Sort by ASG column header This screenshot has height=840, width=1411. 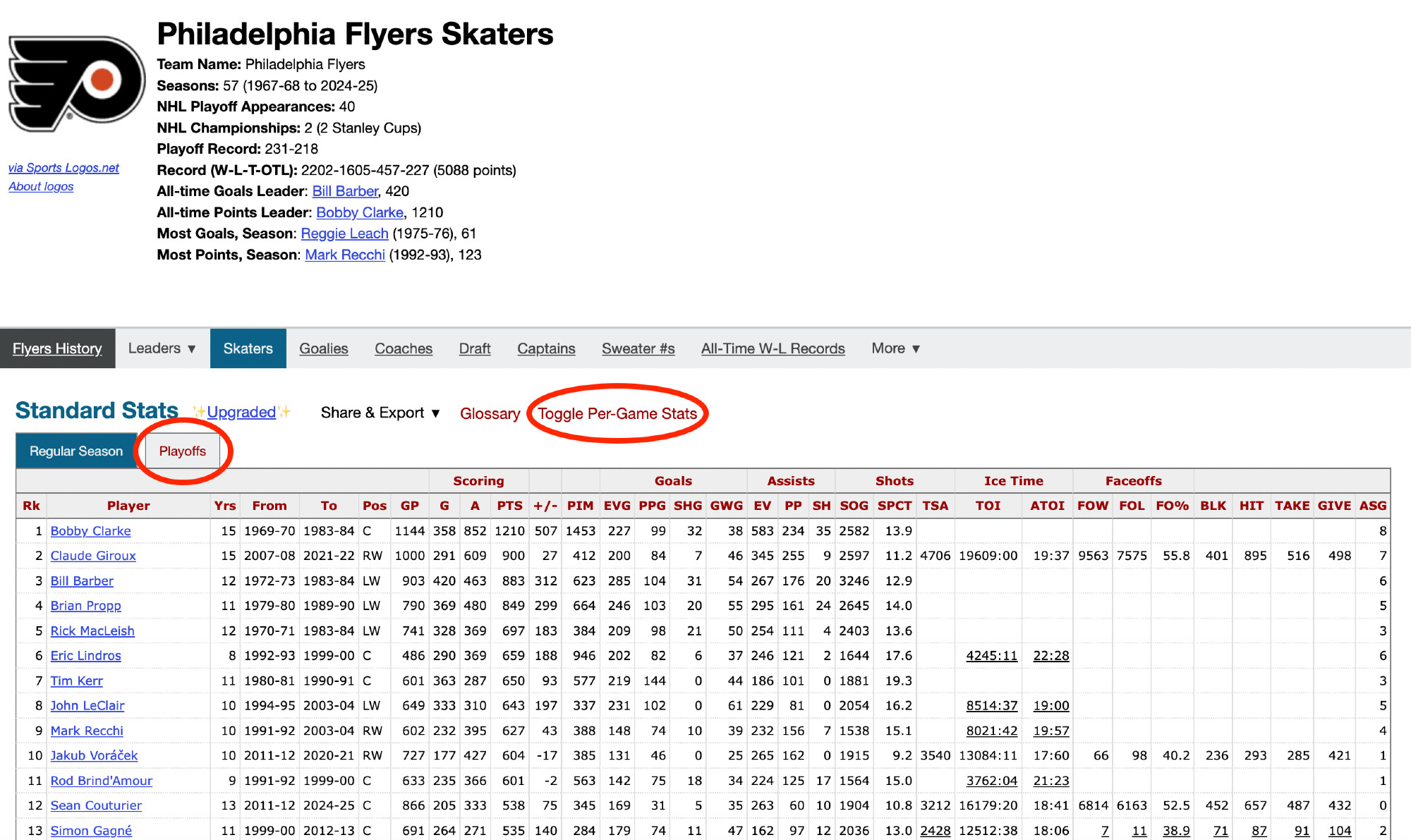point(1373,506)
